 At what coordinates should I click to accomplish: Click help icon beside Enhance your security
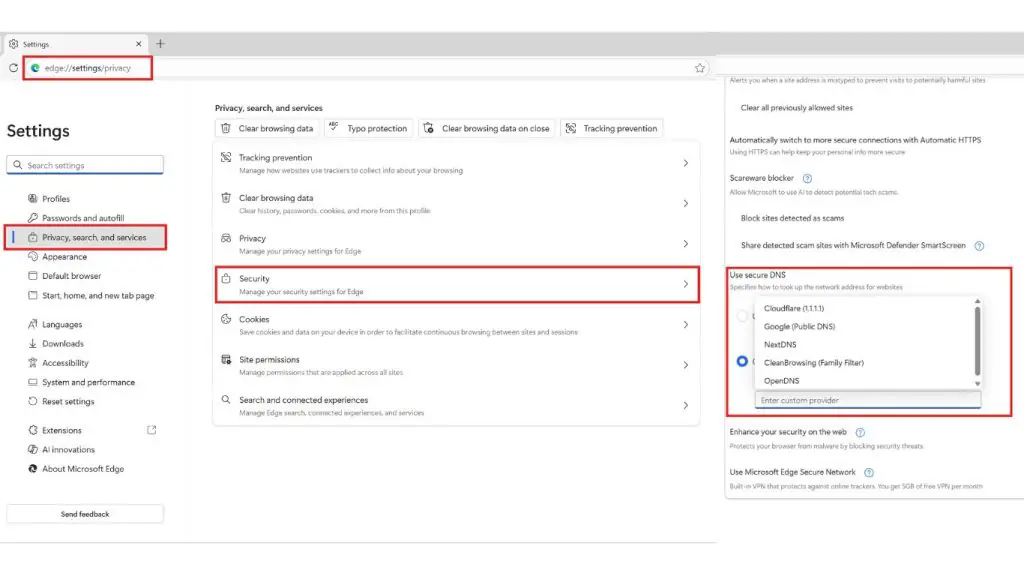pyautogui.click(x=860, y=432)
